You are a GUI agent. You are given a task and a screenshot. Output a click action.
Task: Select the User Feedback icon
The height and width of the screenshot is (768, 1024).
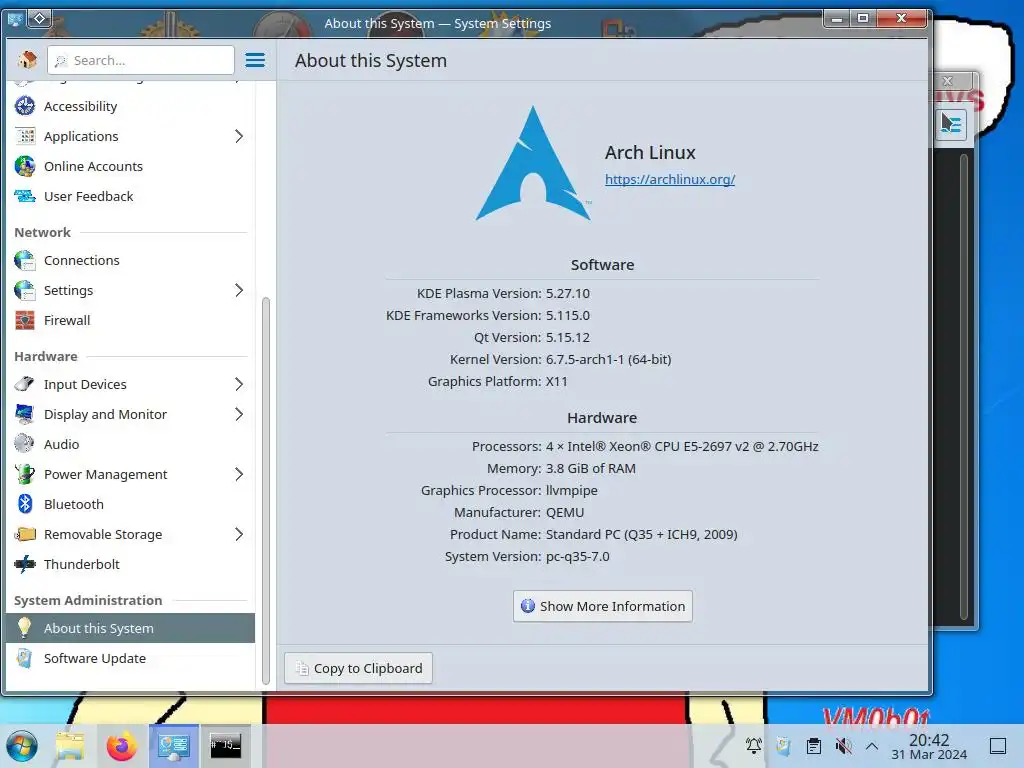(x=25, y=197)
